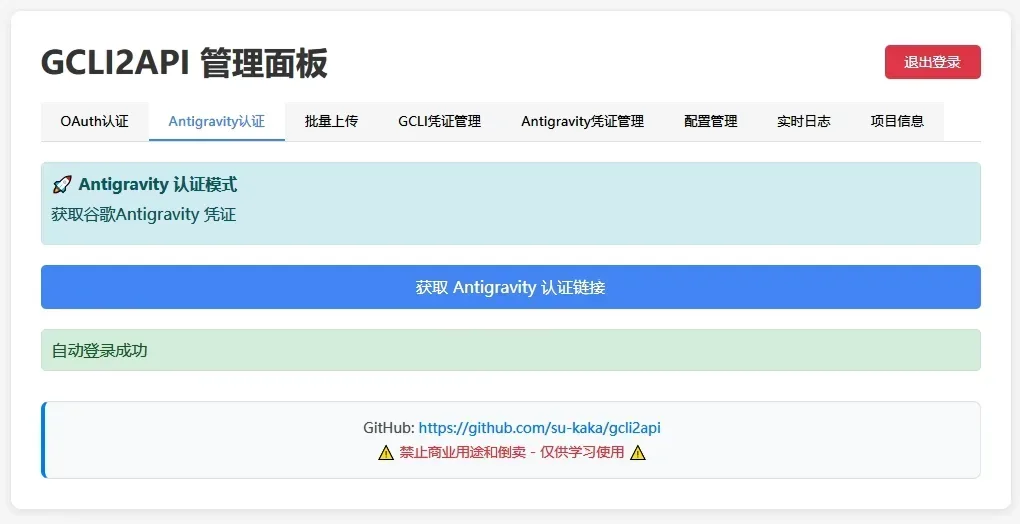Click the right warning triangle icon
1020x524 pixels.
(638, 452)
